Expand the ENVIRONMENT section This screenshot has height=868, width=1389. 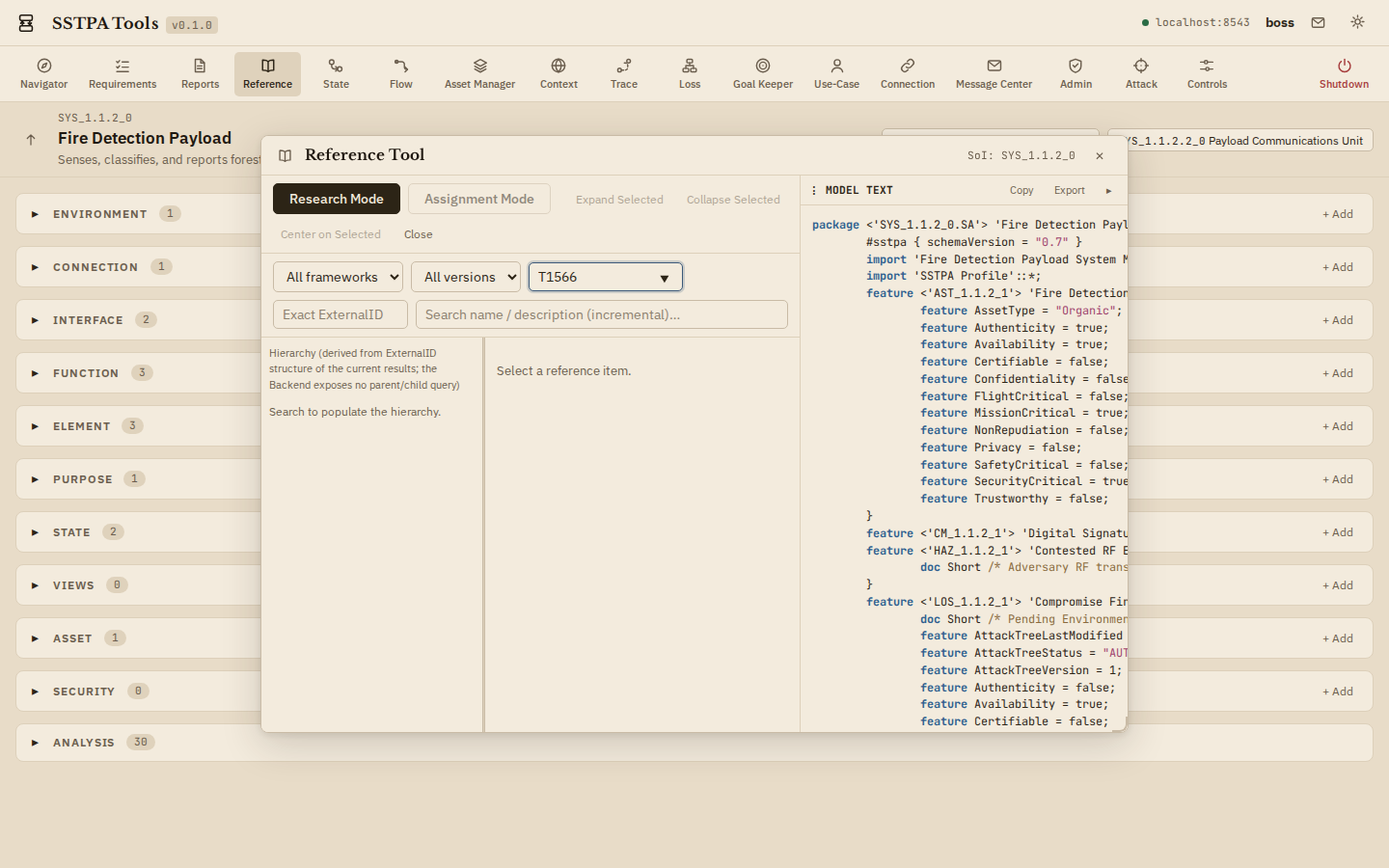pos(35,214)
